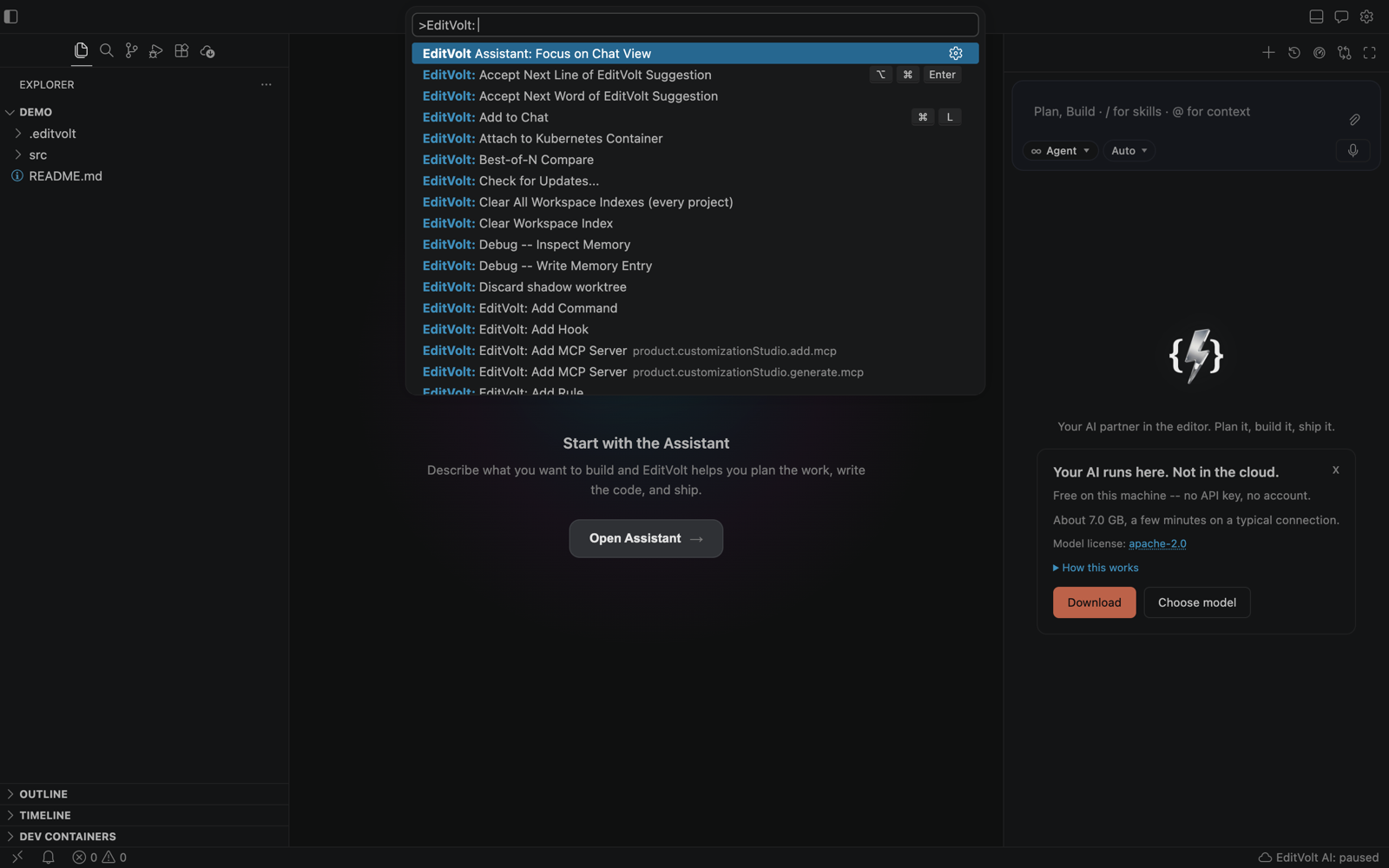1389x868 pixels.
Task: Open notifications bell in status bar
Action: (x=49, y=858)
